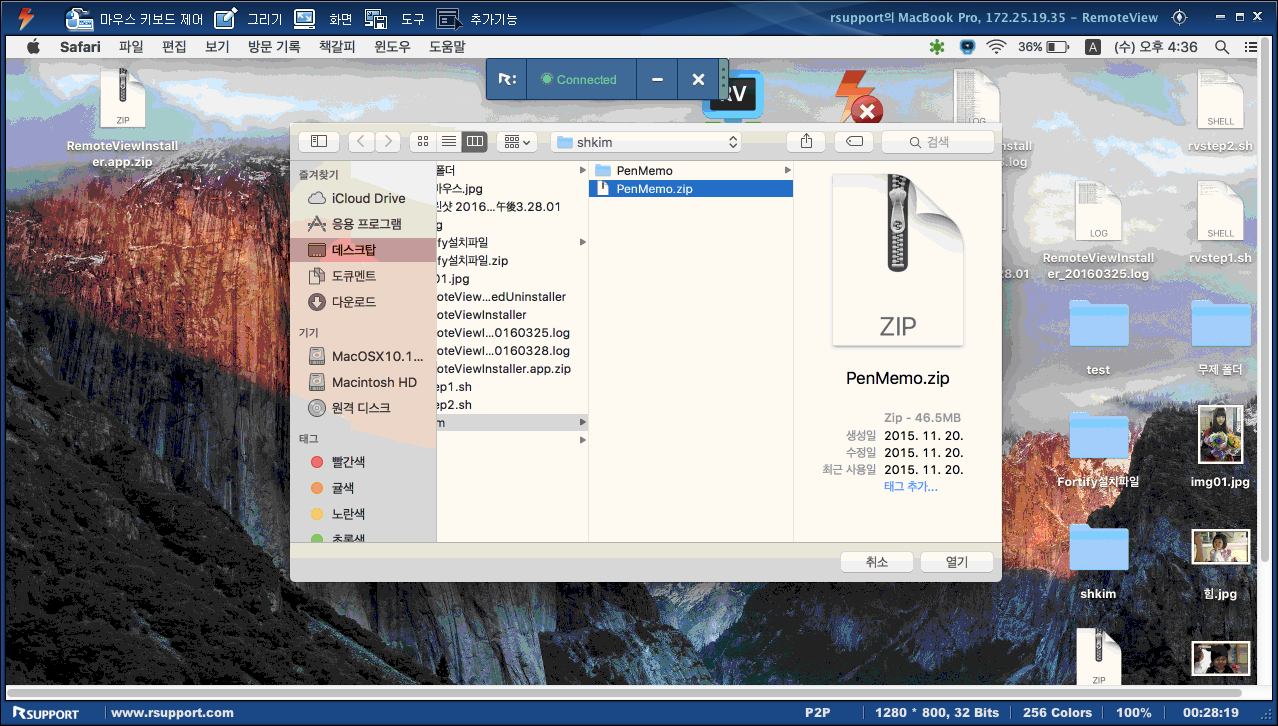This screenshot has height=726, width=1278.
Task: Open the 책갈피 menu
Action: (x=337, y=47)
